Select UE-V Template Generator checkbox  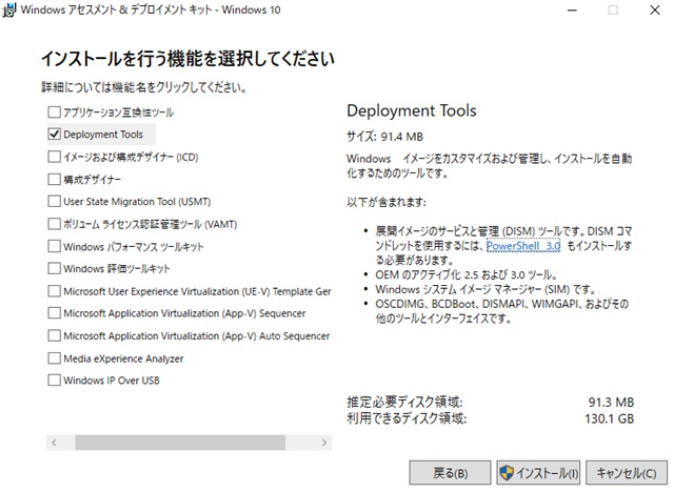click(53, 291)
